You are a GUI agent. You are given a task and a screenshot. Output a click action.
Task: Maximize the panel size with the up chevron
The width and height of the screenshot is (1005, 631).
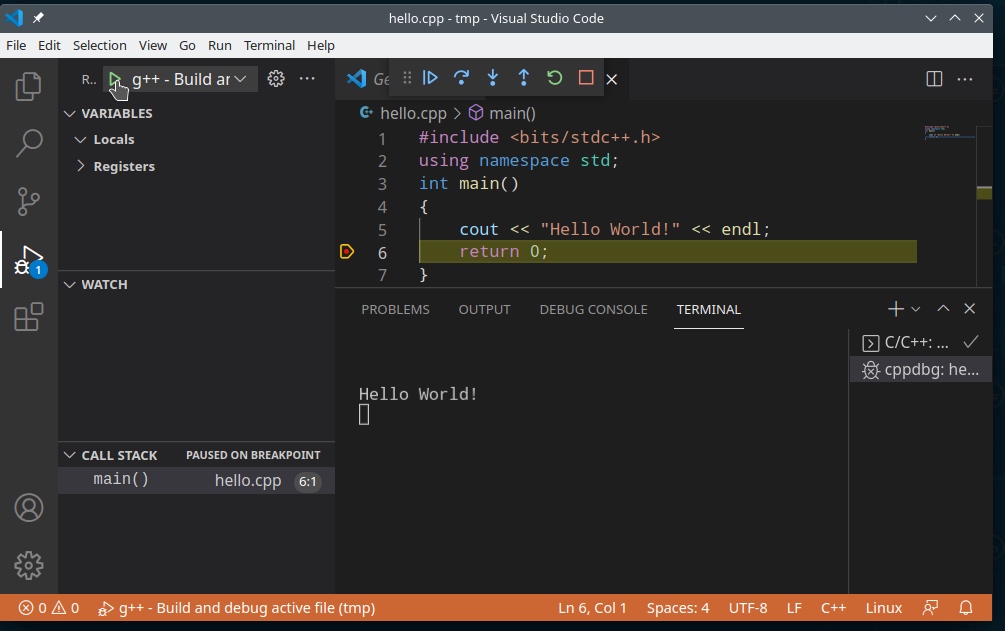click(943, 309)
